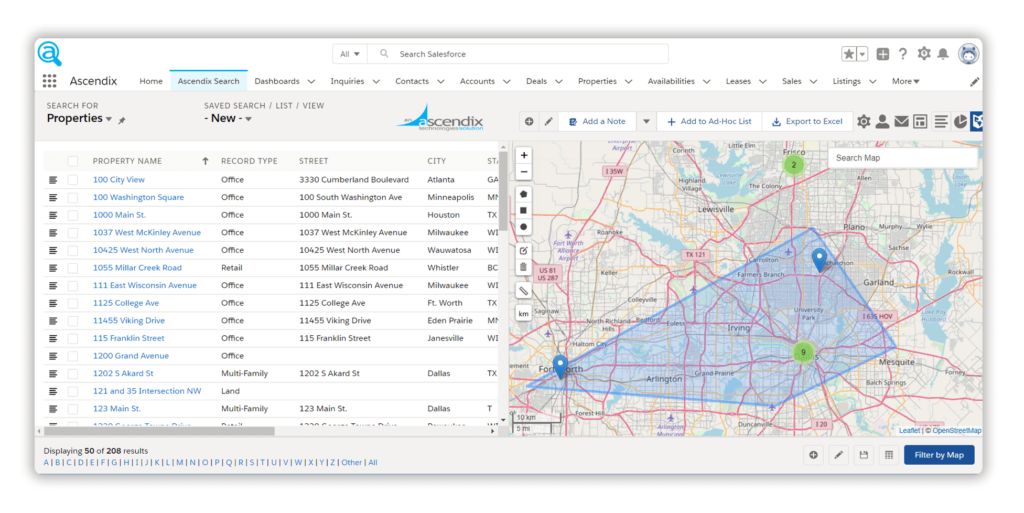Select the Ascendix Search tab
Image resolution: width=1024 pixels, height=513 pixels.
[x=208, y=82]
